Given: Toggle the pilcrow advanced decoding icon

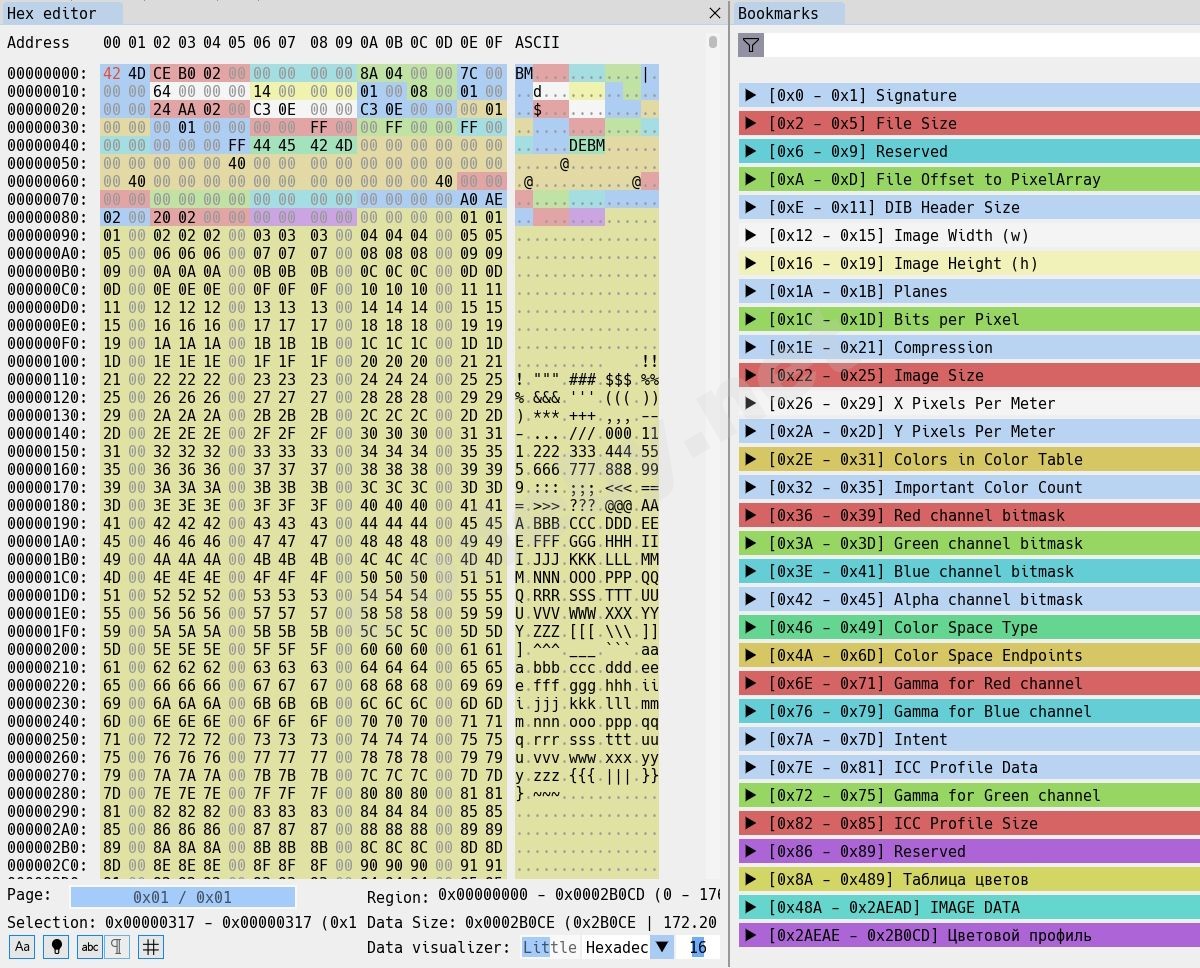Looking at the screenshot, I should click(117, 947).
